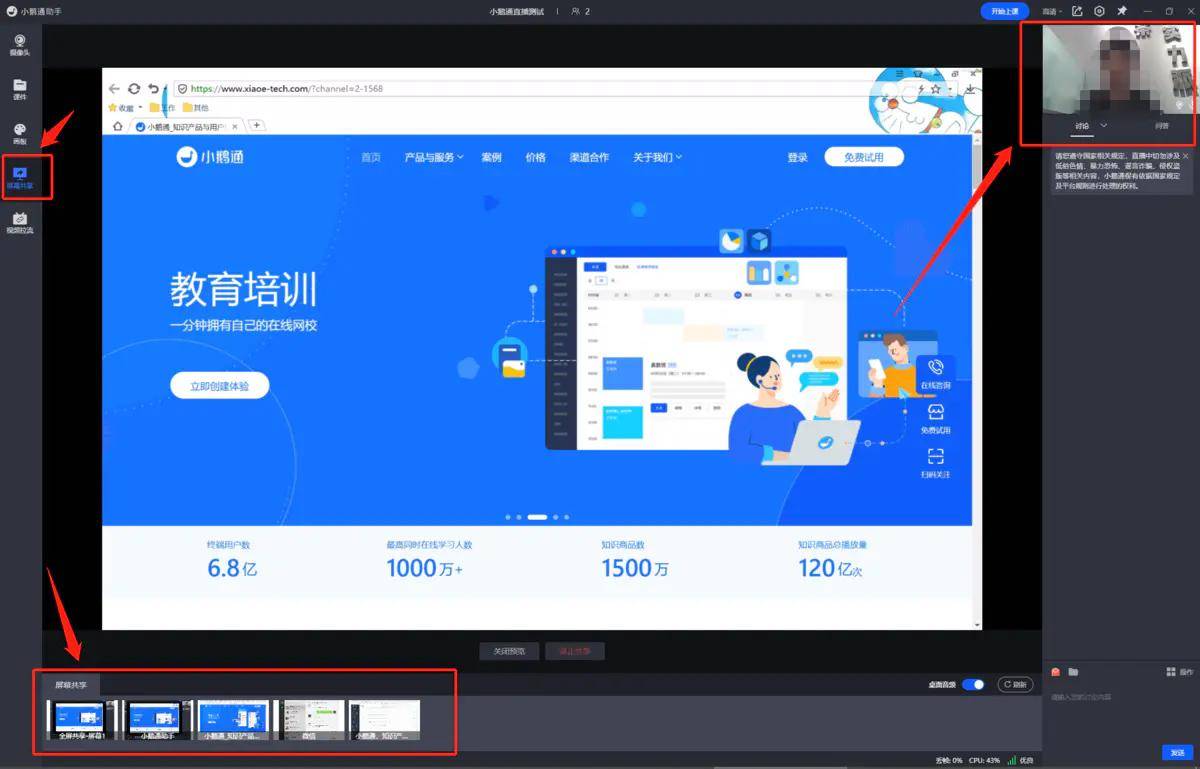
Task: Switch to the 问答 Q&A tab
Action: click(x=1162, y=126)
